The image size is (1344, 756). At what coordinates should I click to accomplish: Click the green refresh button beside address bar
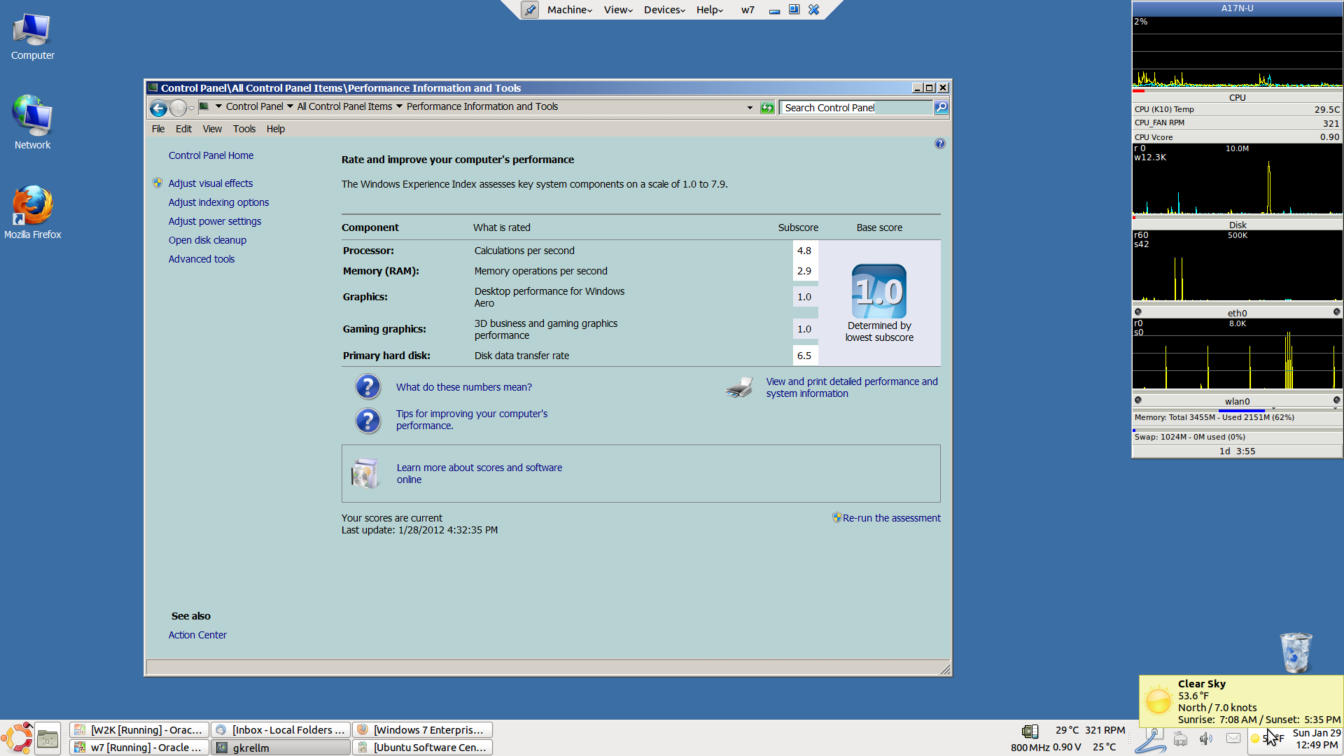pos(767,107)
